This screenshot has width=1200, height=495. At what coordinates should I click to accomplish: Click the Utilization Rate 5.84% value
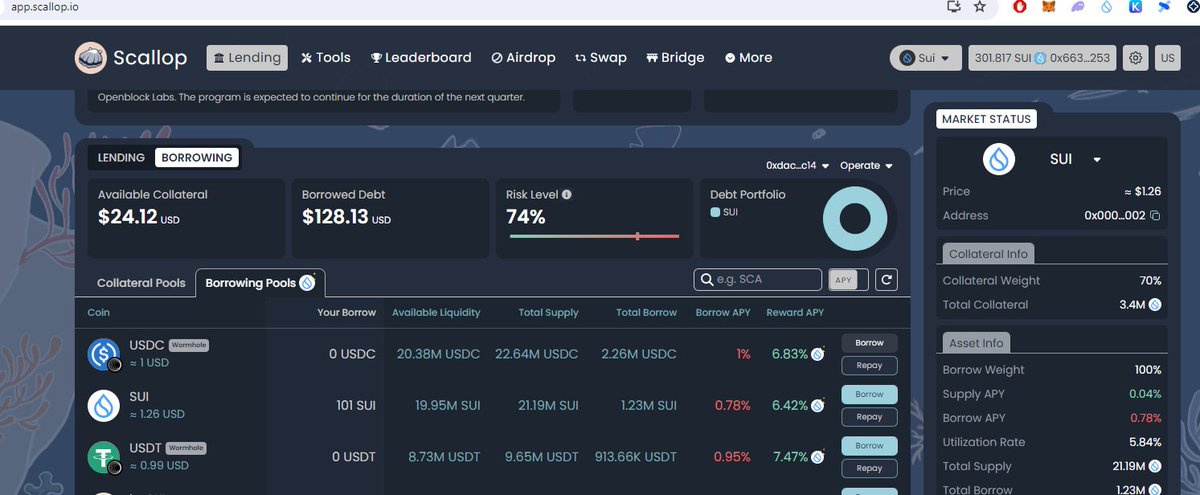(x=1144, y=442)
